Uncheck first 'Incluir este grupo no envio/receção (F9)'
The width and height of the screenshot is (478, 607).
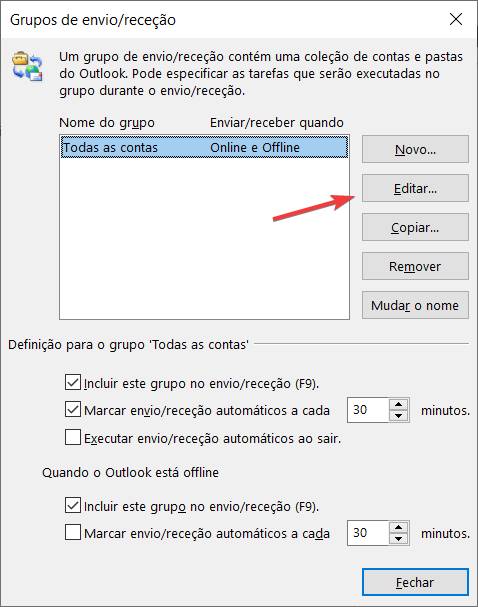pyautogui.click(x=73, y=382)
